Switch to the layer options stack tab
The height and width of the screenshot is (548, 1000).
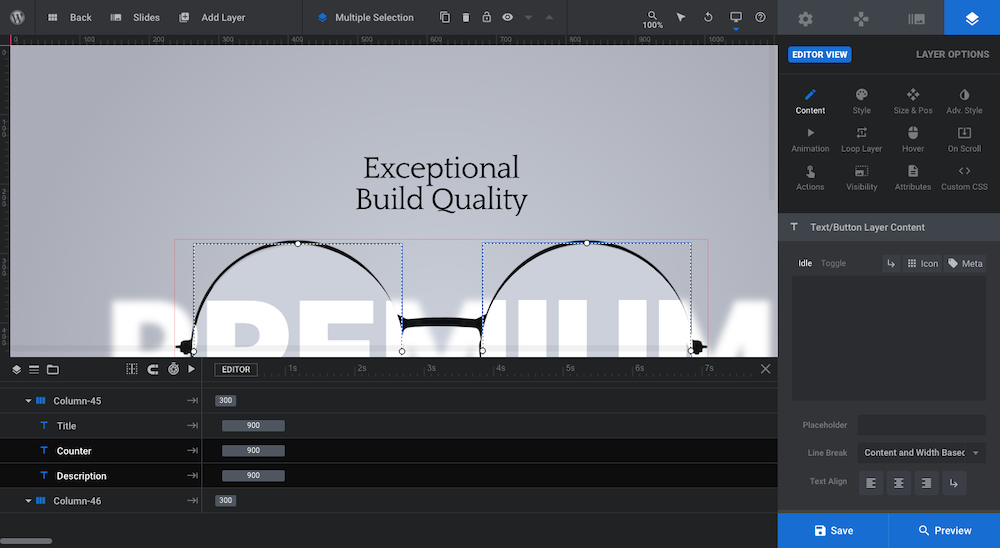pos(972,18)
